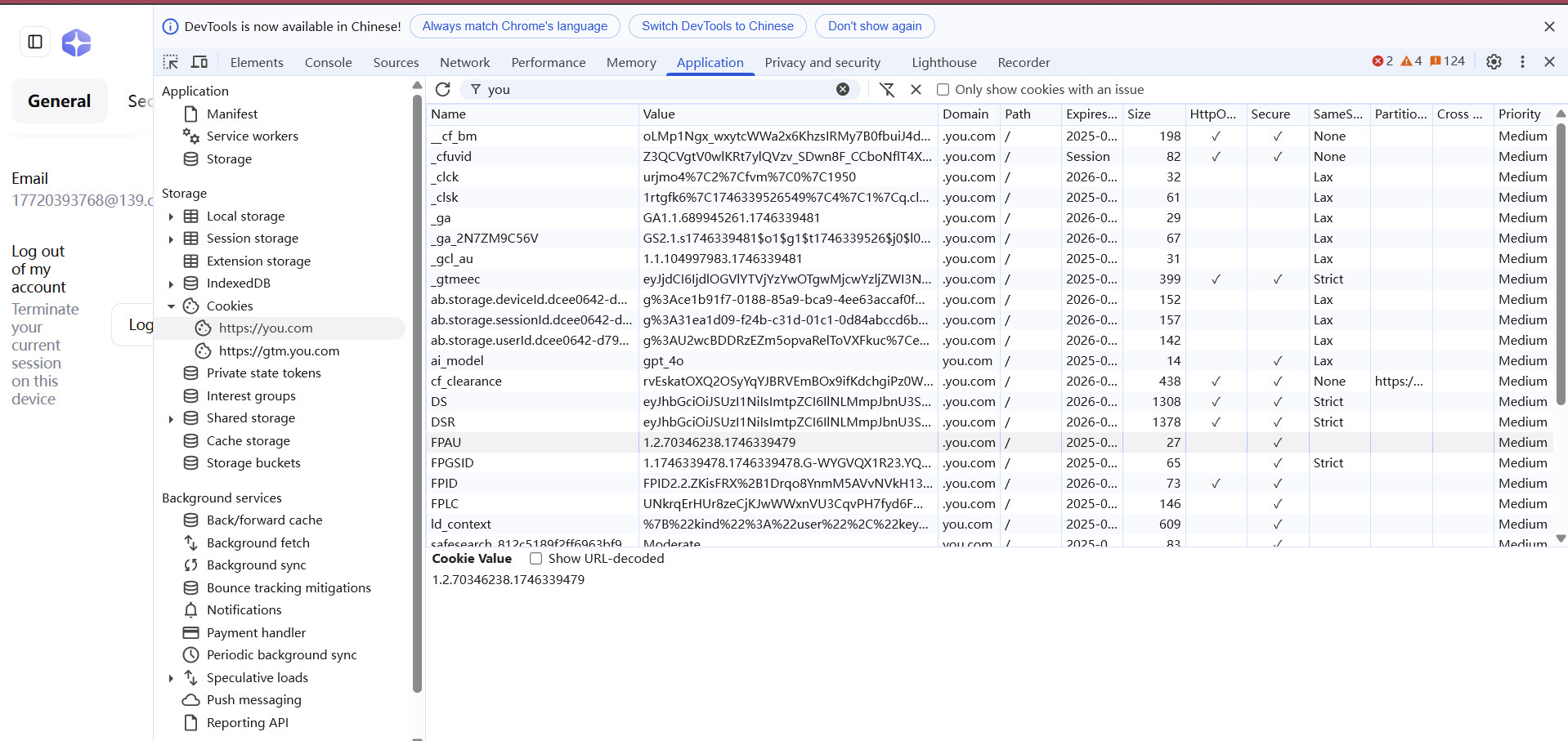
Task: Click the clear all cookies icon
Action: pos(887,90)
